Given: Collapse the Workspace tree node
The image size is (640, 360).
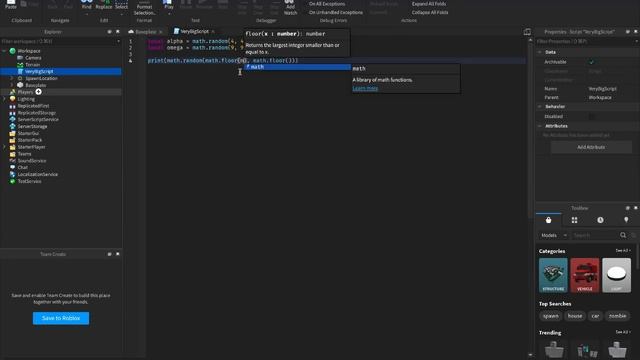Looking at the screenshot, I should [4, 51].
